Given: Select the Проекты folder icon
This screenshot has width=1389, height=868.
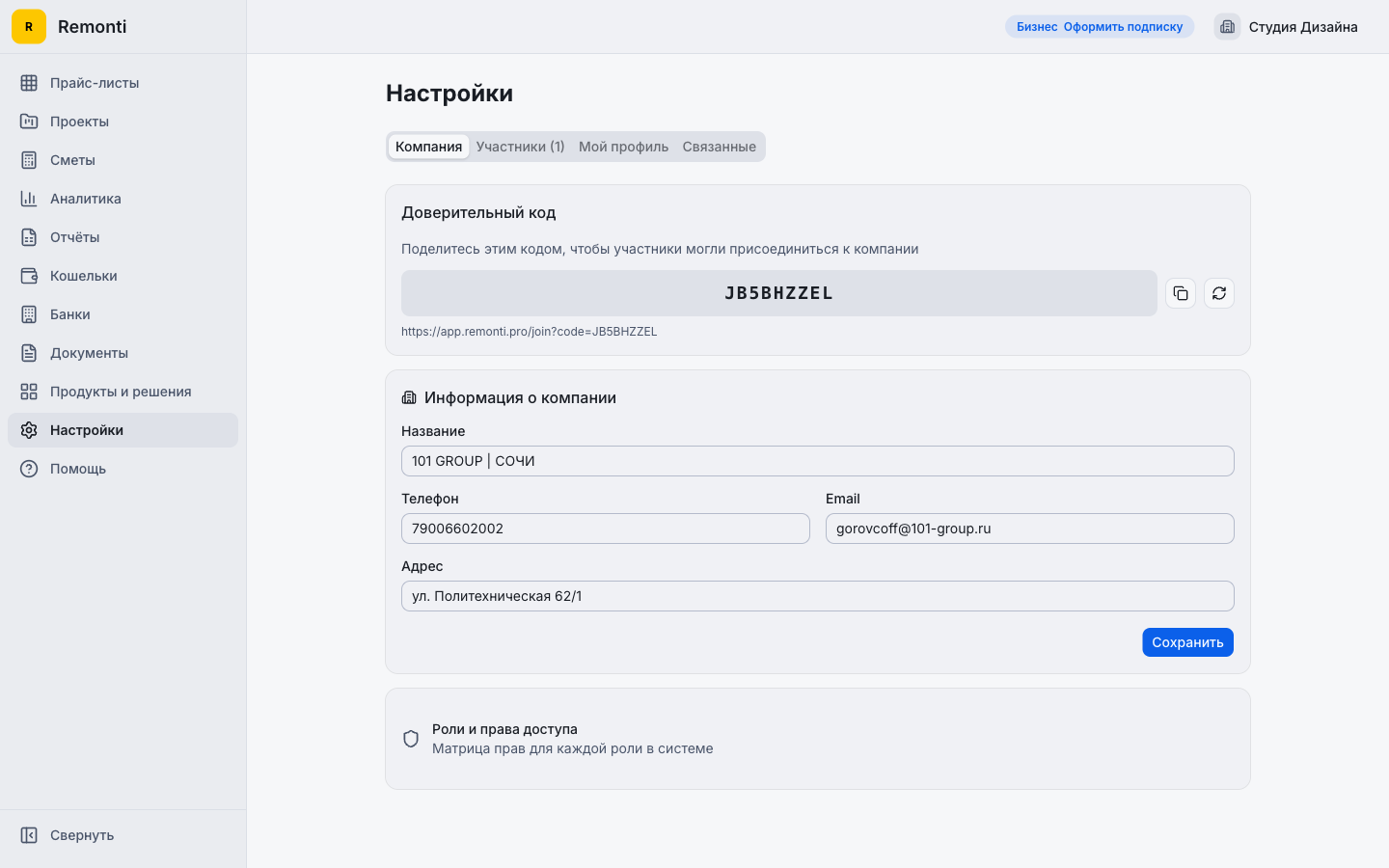Looking at the screenshot, I should tap(28, 122).
